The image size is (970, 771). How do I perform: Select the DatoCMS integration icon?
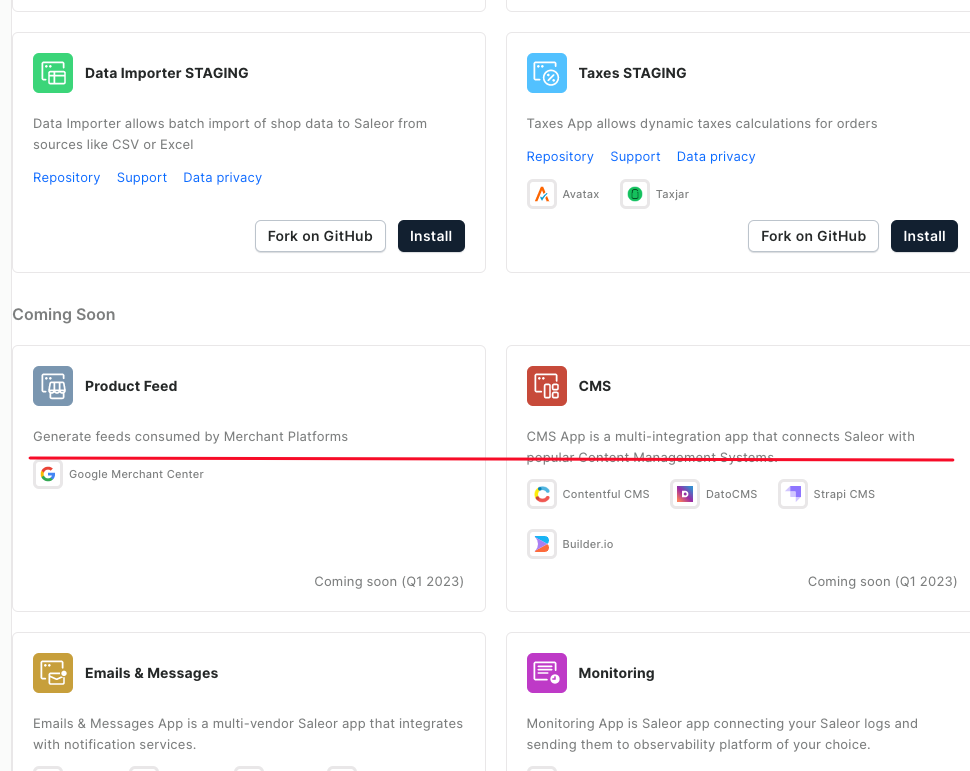(684, 493)
